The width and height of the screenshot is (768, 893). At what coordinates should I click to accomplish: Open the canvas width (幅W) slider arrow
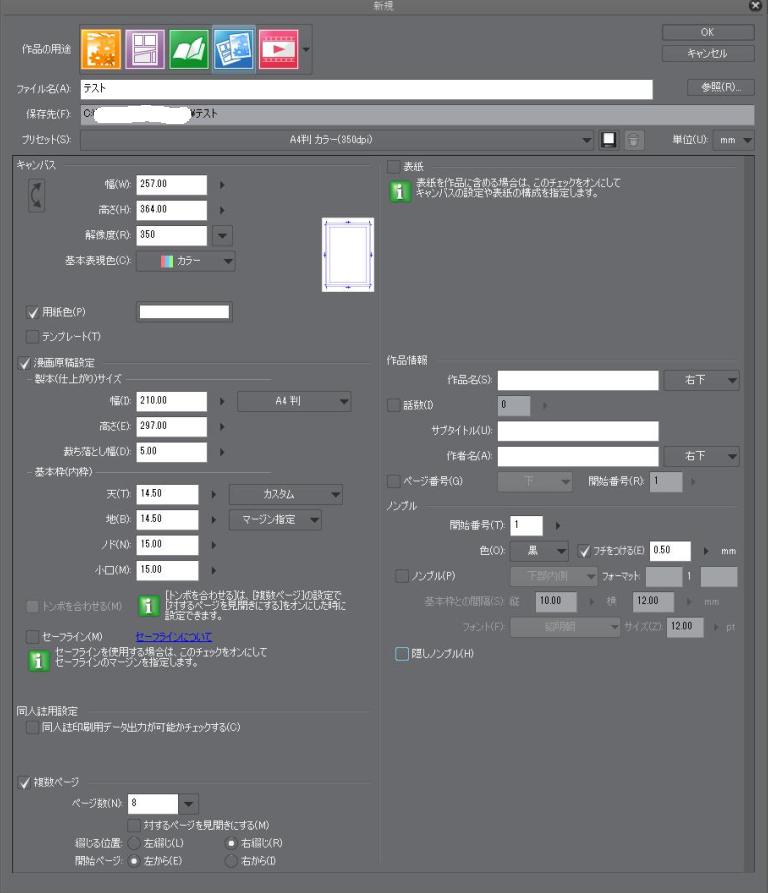point(222,185)
